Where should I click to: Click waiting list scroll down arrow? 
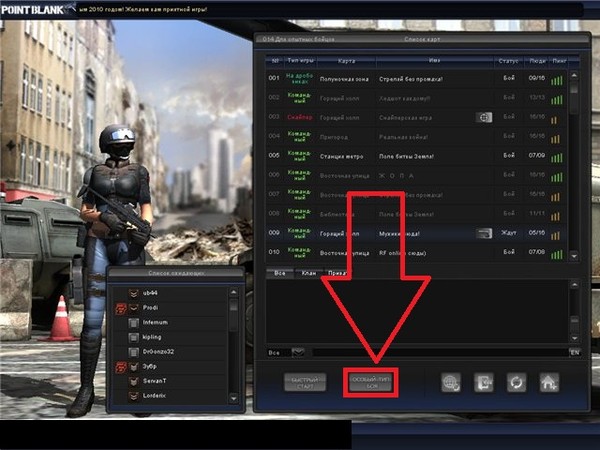234,398
